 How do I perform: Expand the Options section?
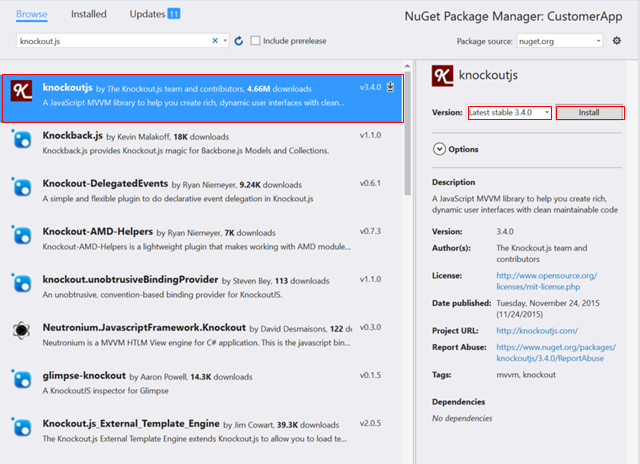coord(439,149)
